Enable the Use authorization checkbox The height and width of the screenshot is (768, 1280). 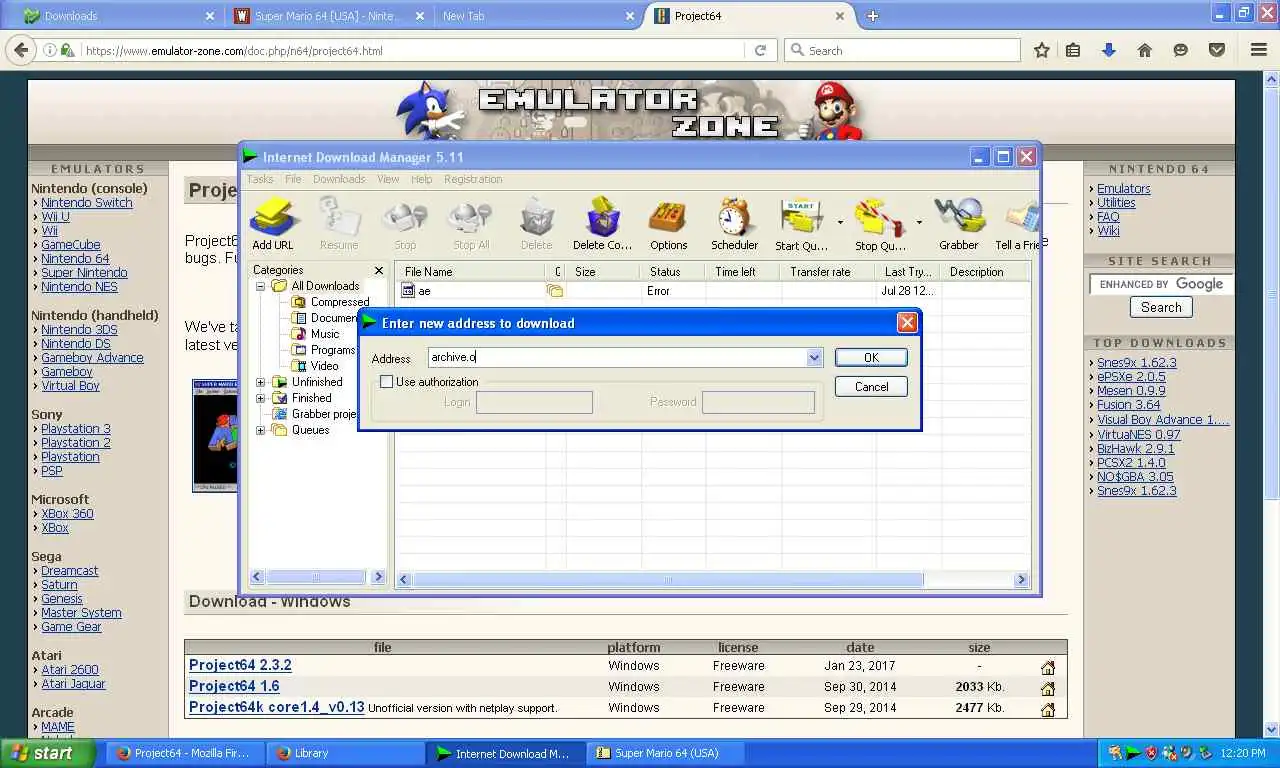click(x=386, y=382)
